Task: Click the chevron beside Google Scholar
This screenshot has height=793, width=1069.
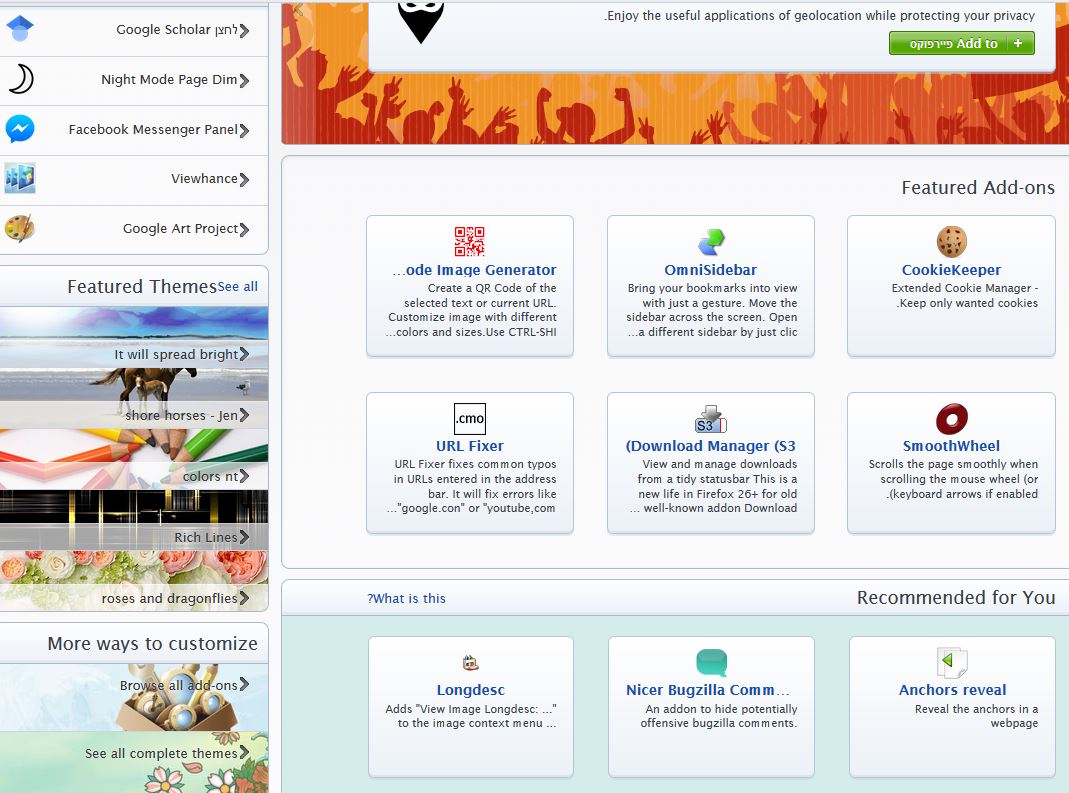Action: click(x=245, y=31)
